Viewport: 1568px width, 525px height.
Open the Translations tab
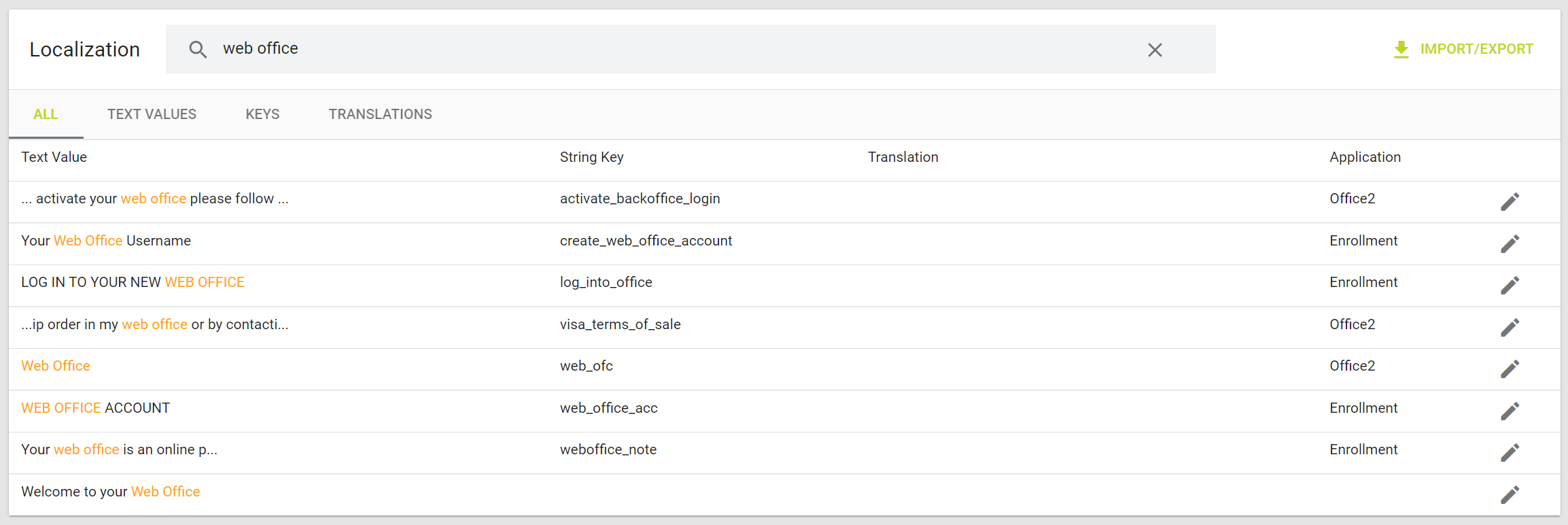[380, 114]
